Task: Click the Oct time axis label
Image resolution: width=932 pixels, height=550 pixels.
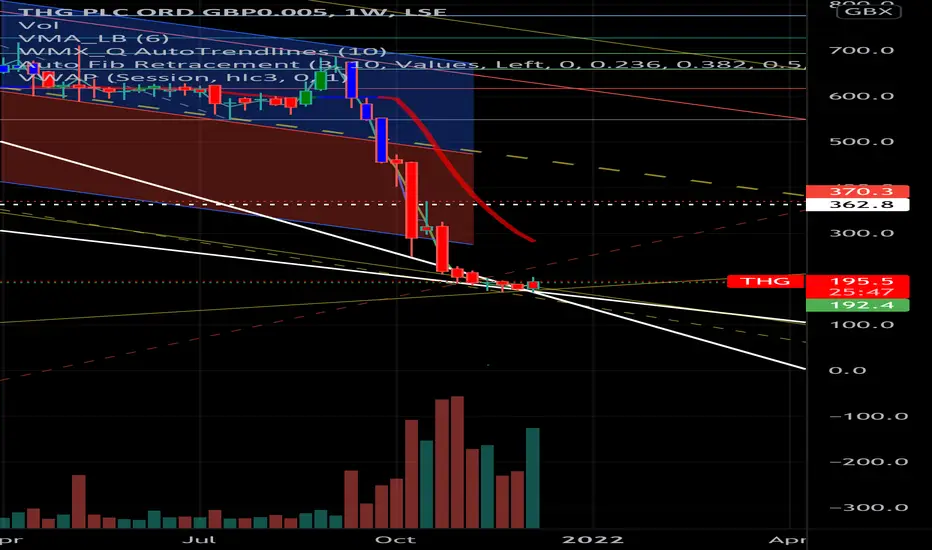Action: [x=395, y=540]
